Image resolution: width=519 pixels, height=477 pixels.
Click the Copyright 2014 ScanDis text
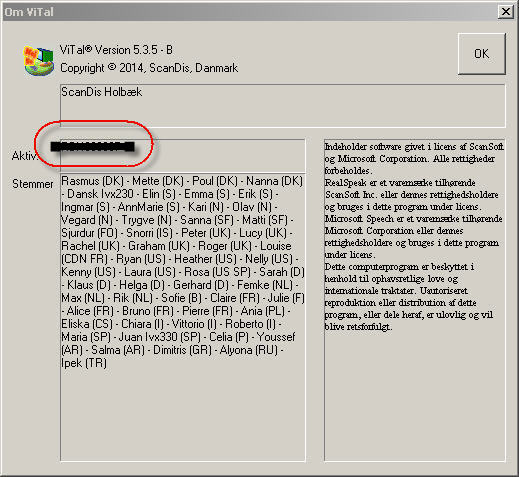coord(149,68)
